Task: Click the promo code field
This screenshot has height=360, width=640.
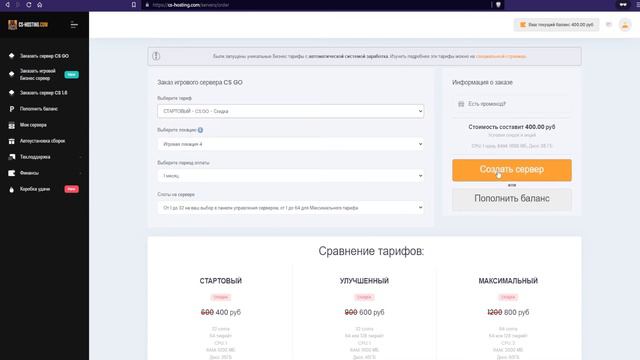Action: click(511, 104)
